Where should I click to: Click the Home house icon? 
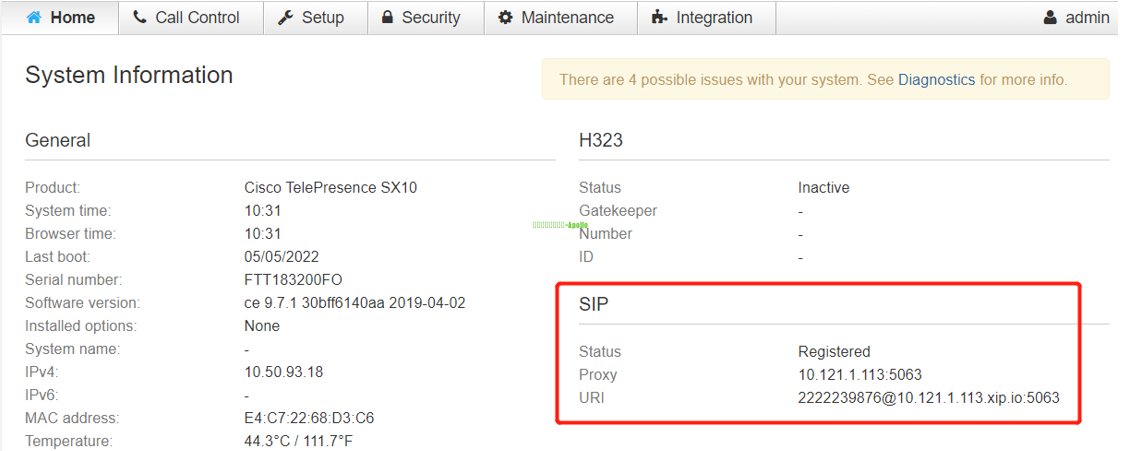pos(34,17)
